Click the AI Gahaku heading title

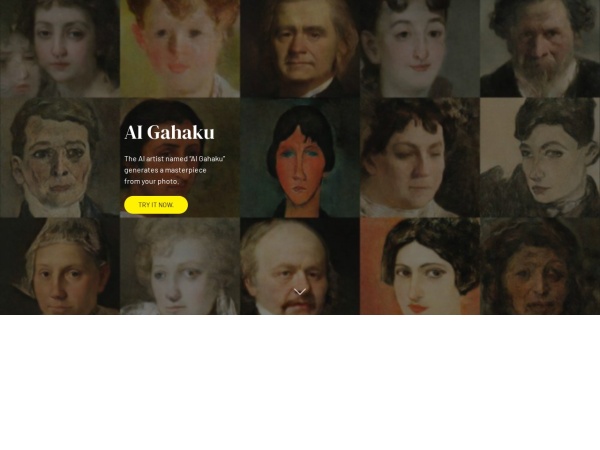pyautogui.click(x=169, y=132)
